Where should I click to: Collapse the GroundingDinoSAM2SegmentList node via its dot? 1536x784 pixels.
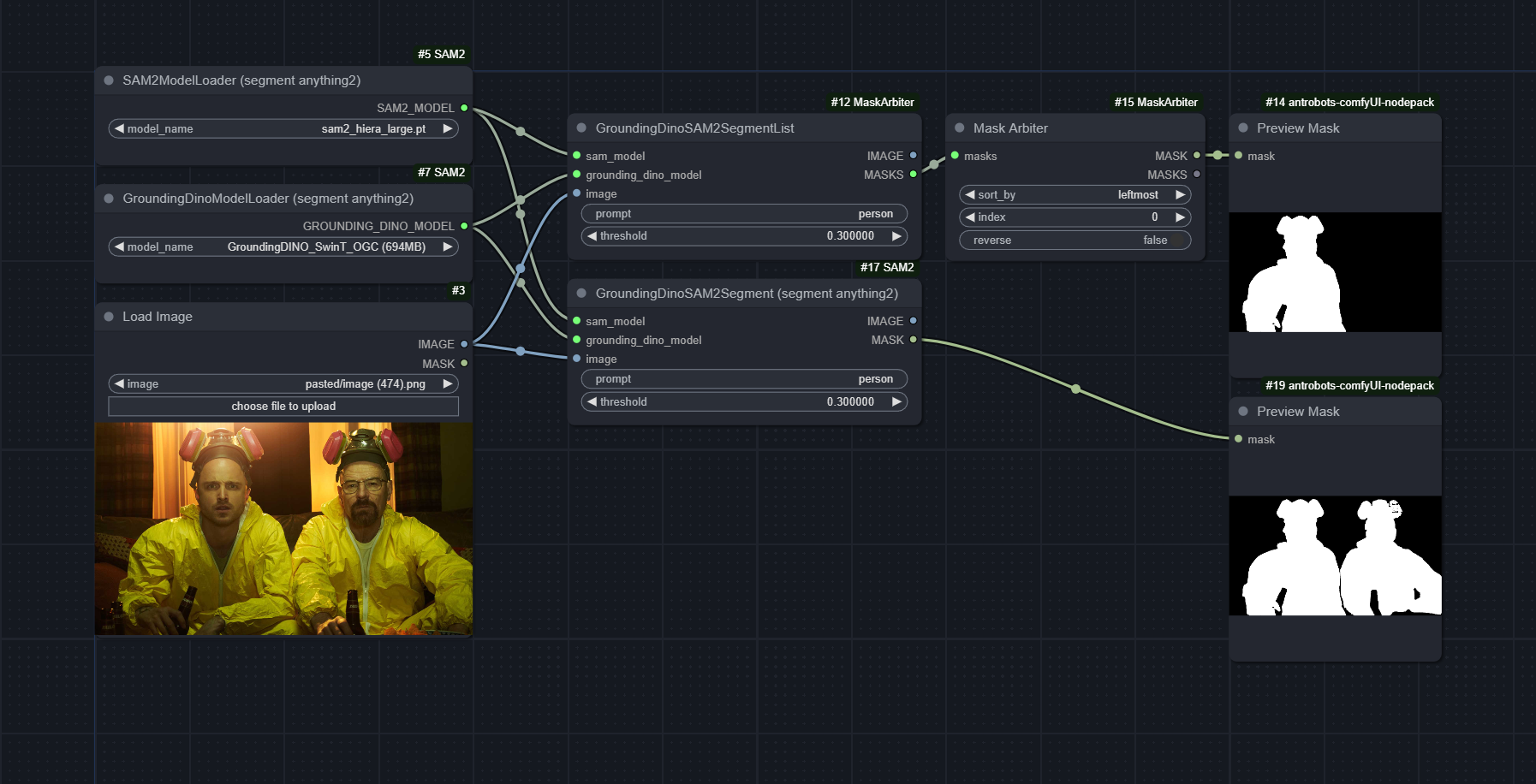click(581, 128)
